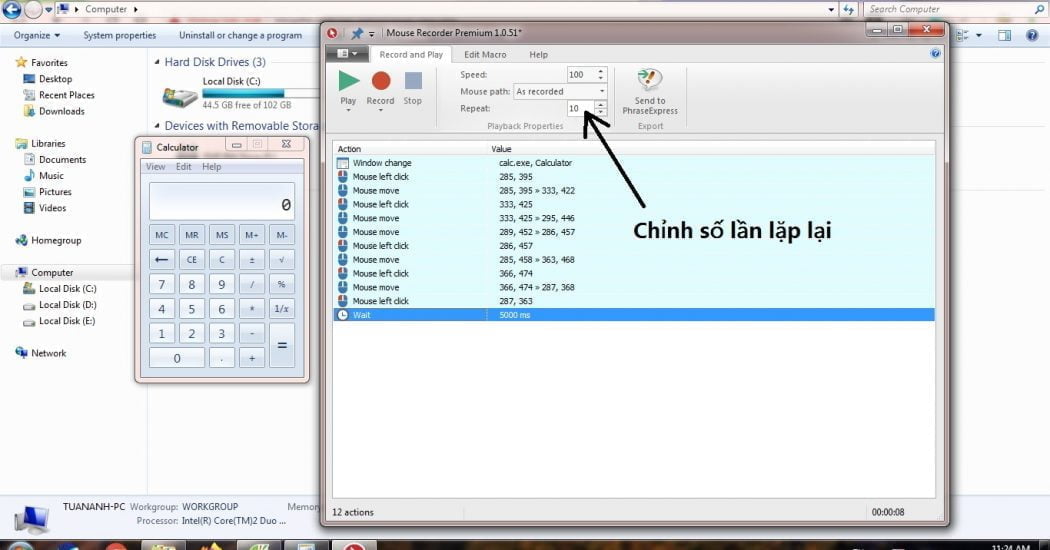Select Mouse left click row 287, 363
Viewport: 1050px width, 550px height.
click(x=633, y=301)
